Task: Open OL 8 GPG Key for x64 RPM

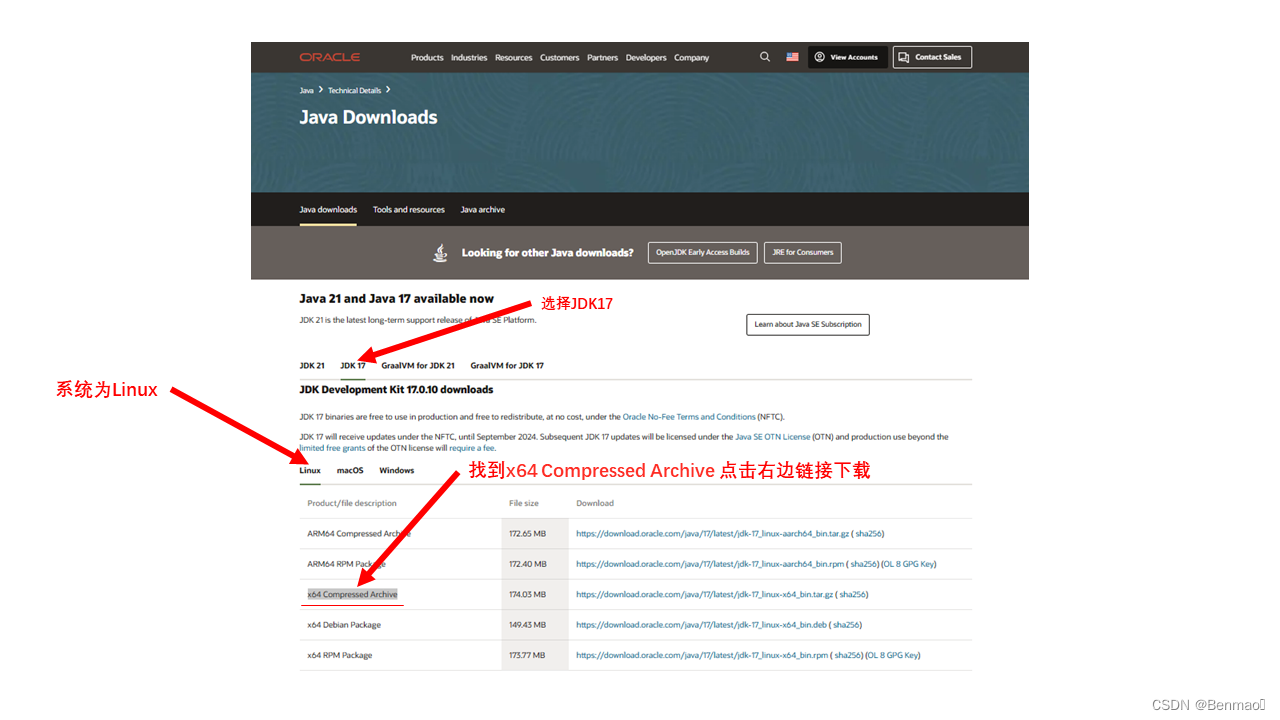Action: 892,656
